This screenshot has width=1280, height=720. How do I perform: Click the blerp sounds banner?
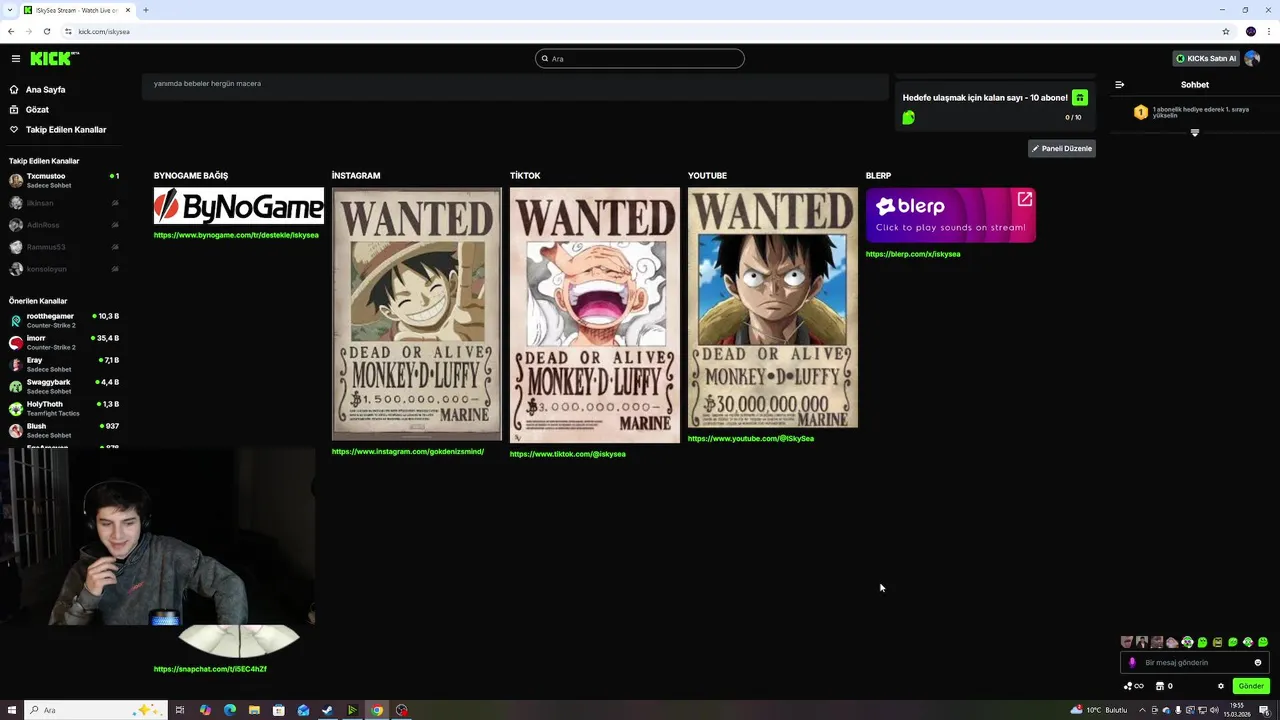pos(951,215)
